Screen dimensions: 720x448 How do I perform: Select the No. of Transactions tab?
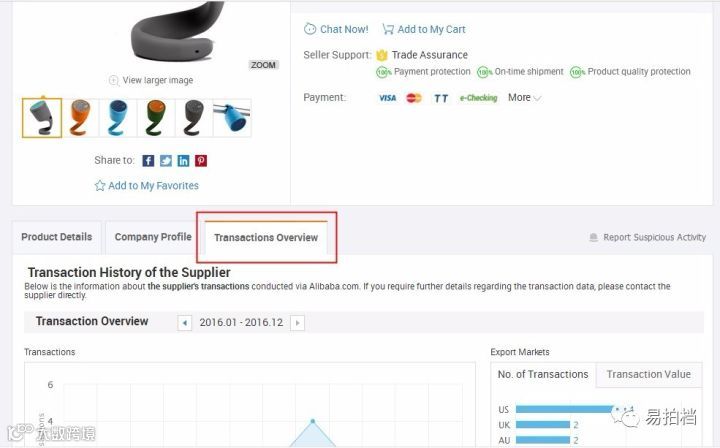pyautogui.click(x=543, y=375)
